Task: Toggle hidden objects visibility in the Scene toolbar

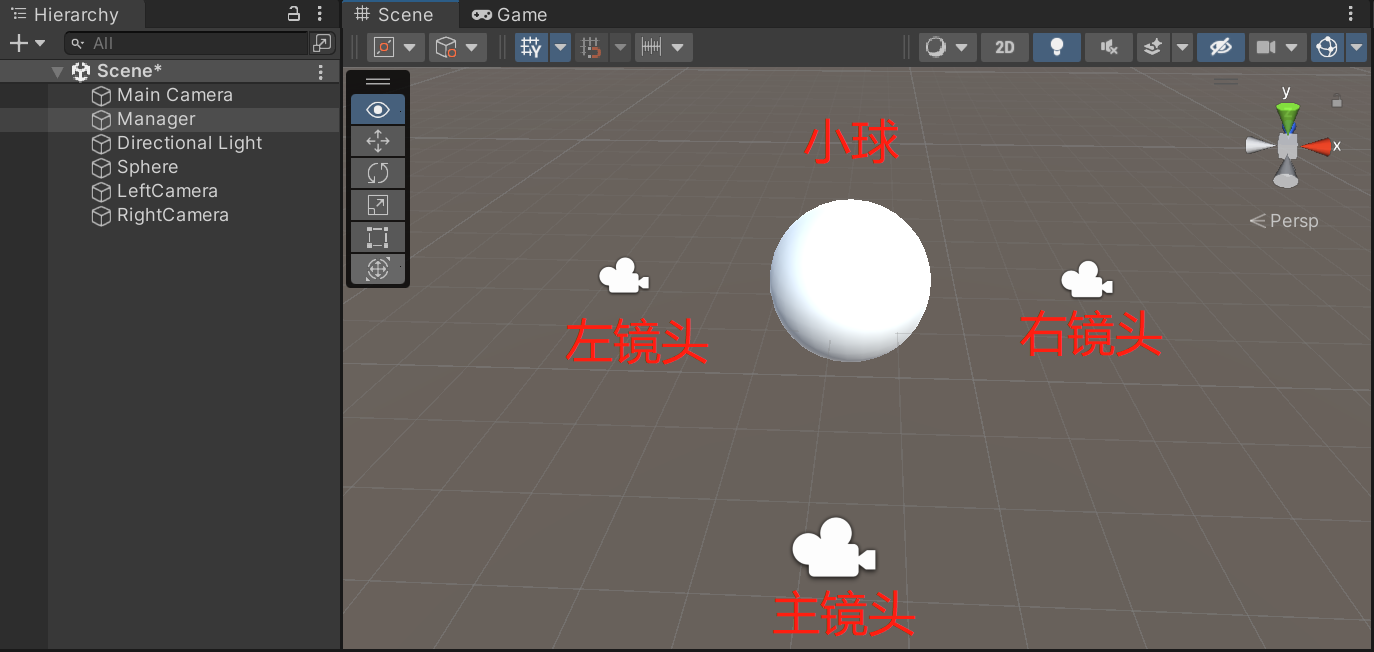Action: (1220, 47)
